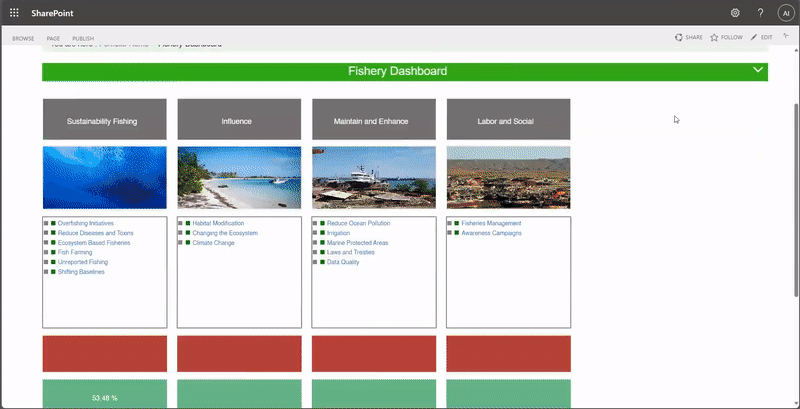Image resolution: width=800 pixels, height=409 pixels.
Task: Click gray square beside Fish Farming
Action: pyautogui.click(x=46, y=252)
